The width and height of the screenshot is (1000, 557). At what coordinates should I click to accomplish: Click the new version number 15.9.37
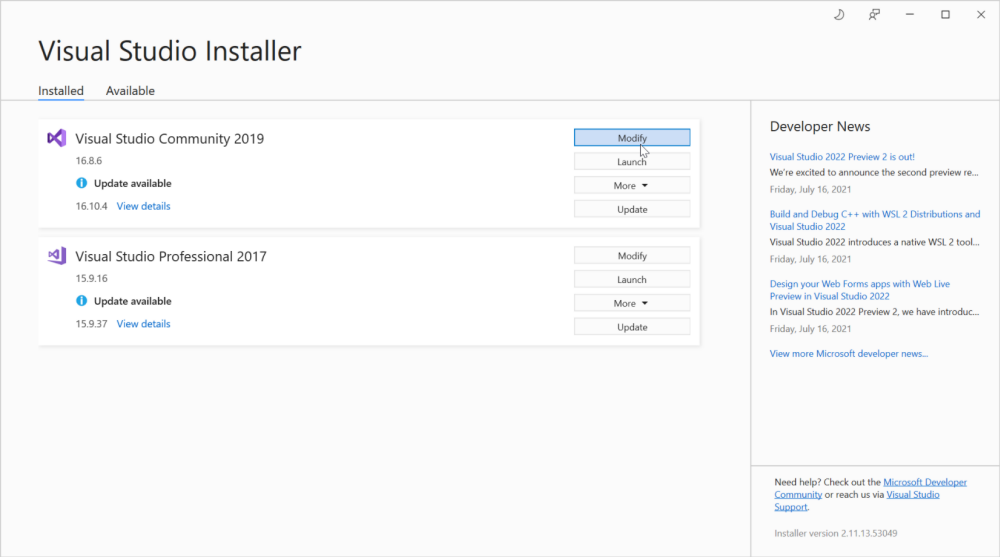(91, 323)
